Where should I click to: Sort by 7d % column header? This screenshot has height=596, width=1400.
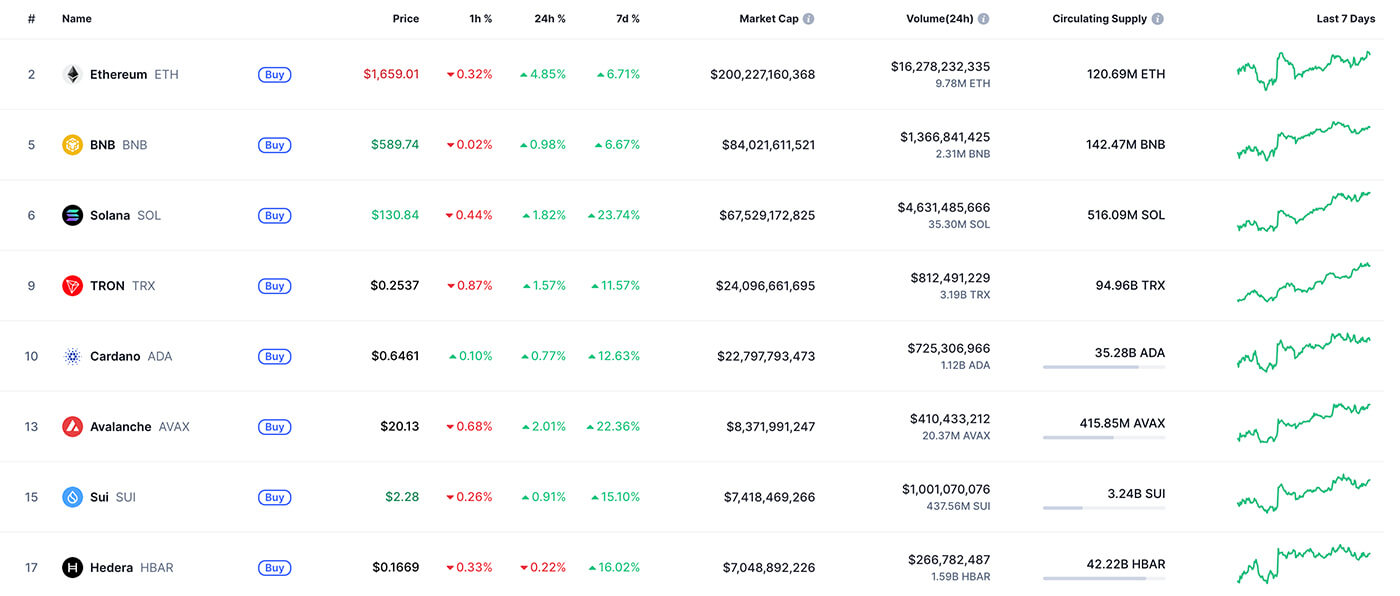[628, 19]
